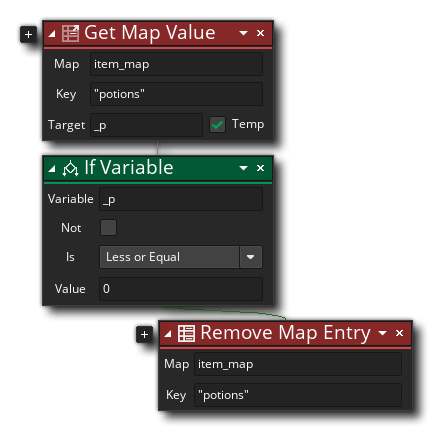Screen dimensions: 433x431
Task: Click the Not label text
Action: pos(71,228)
